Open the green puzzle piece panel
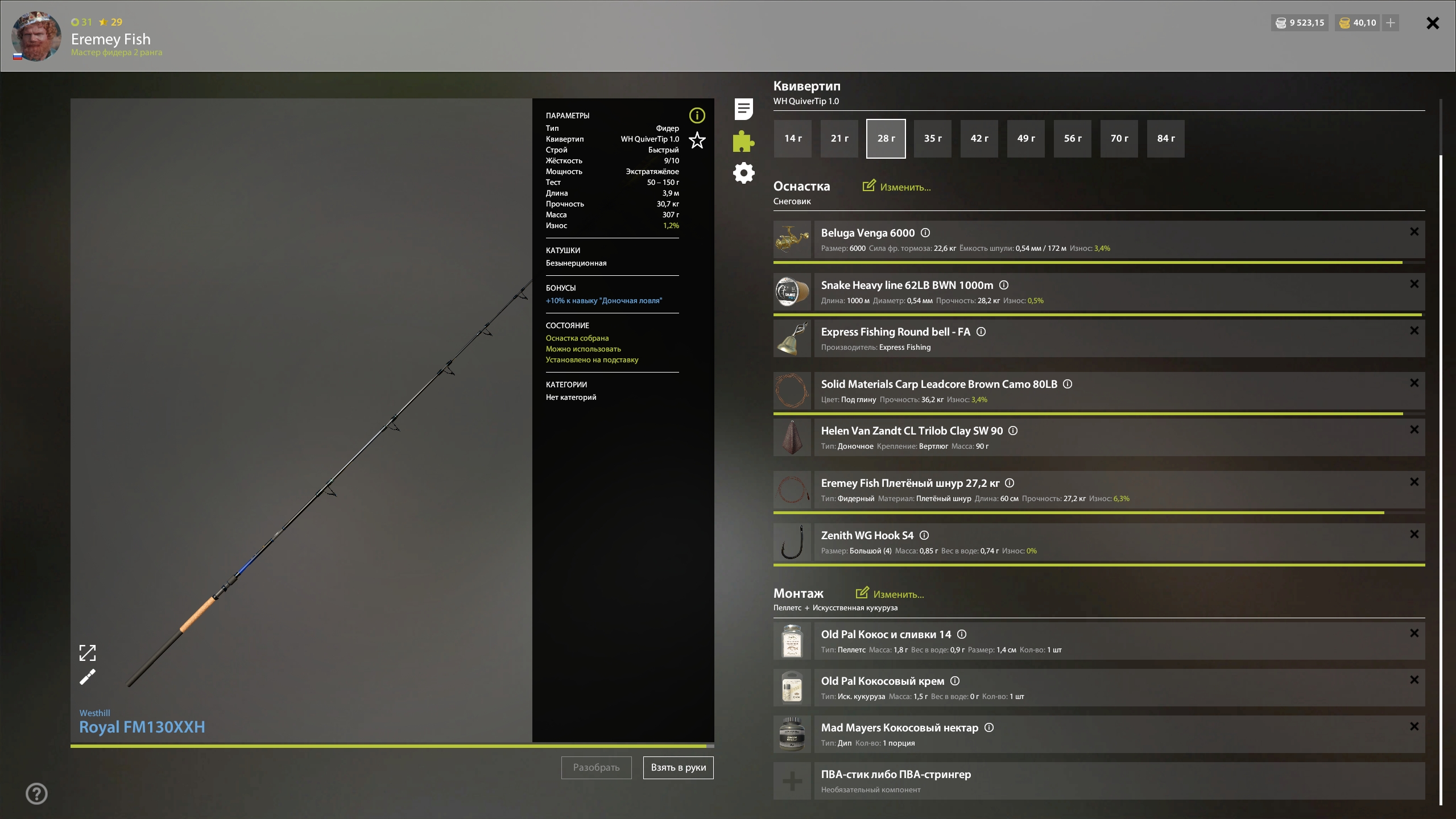Screen dimensions: 1456x819 (743, 141)
